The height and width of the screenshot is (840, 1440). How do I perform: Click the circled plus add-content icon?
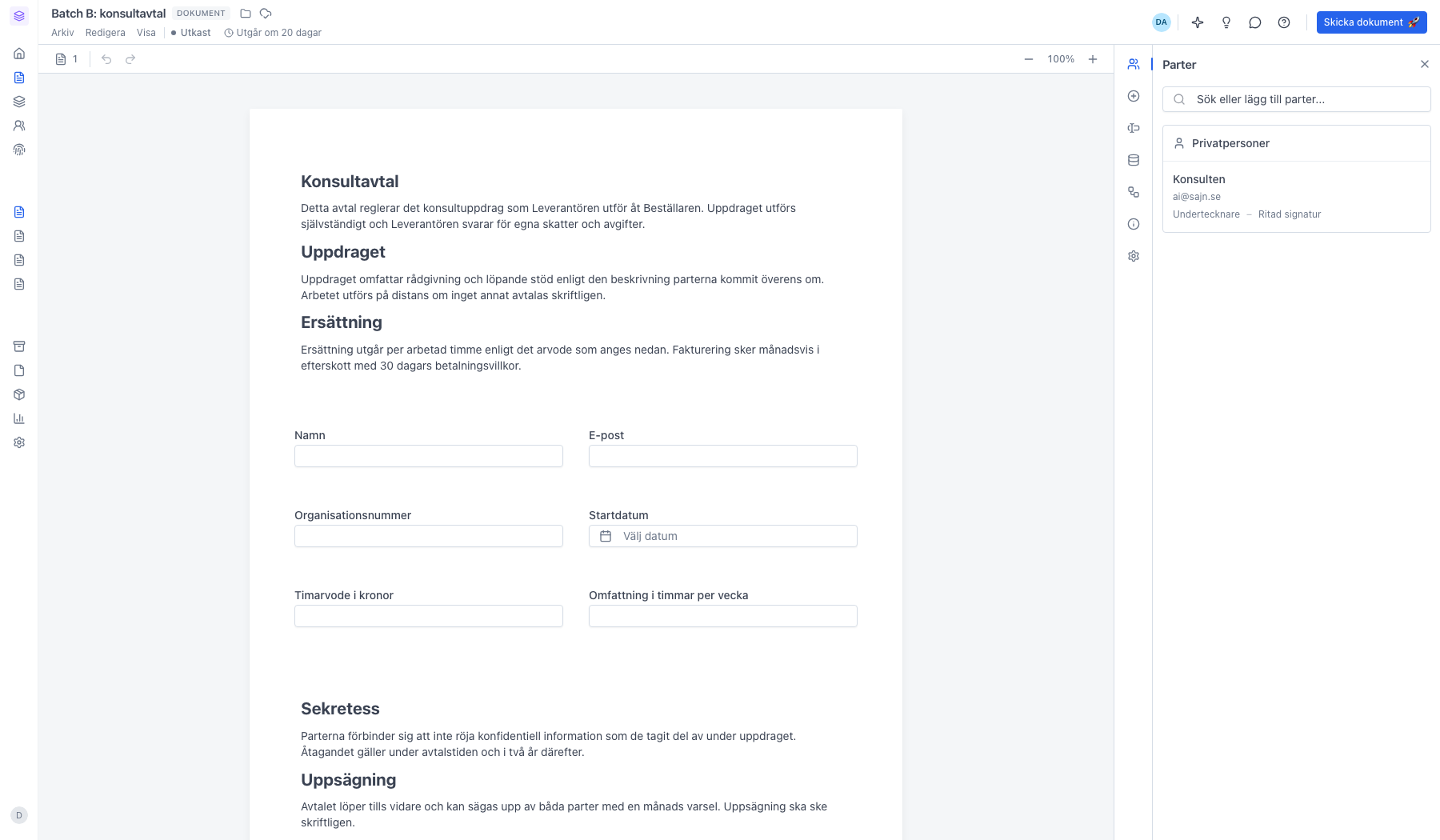(1134, 96)
